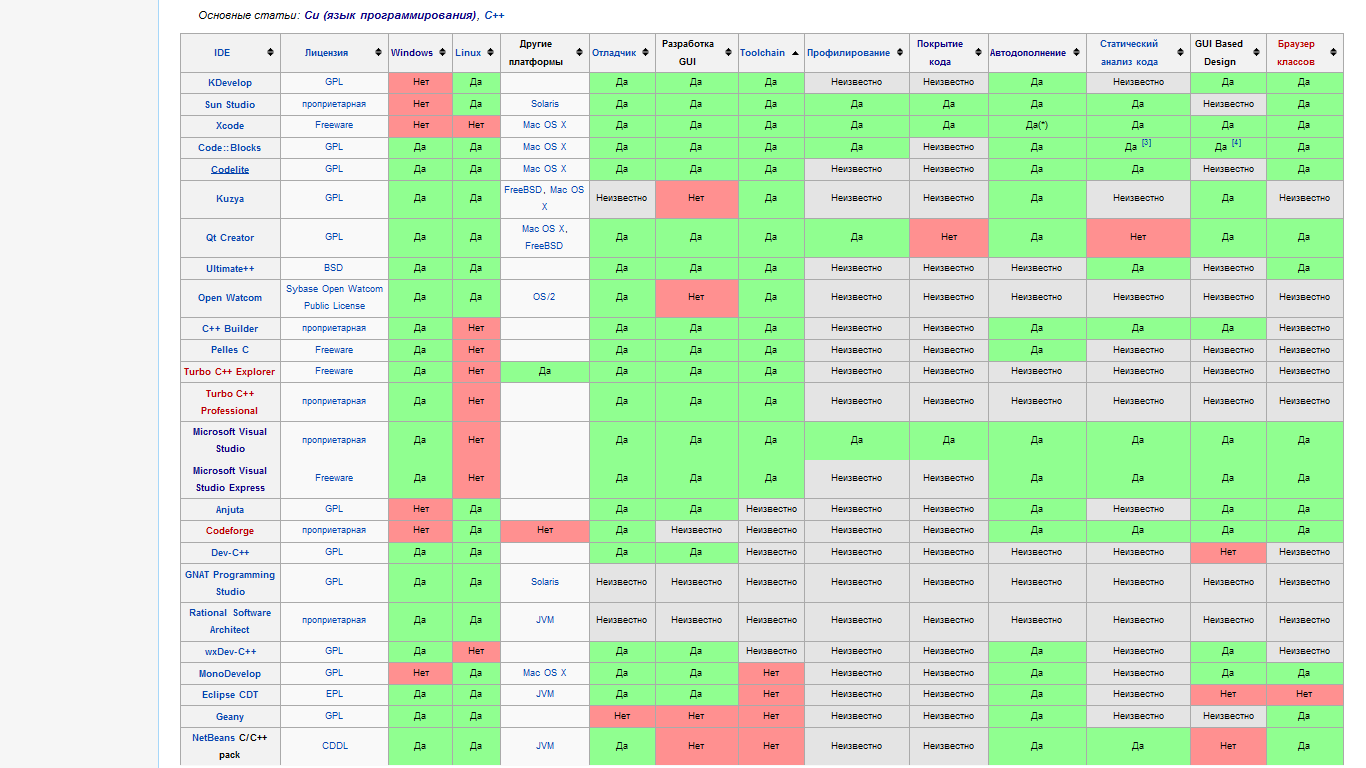This screenshot has height=768, width=1366.
Task: Sort by Отладчик column arrow icon
Action: coord(646,53)
